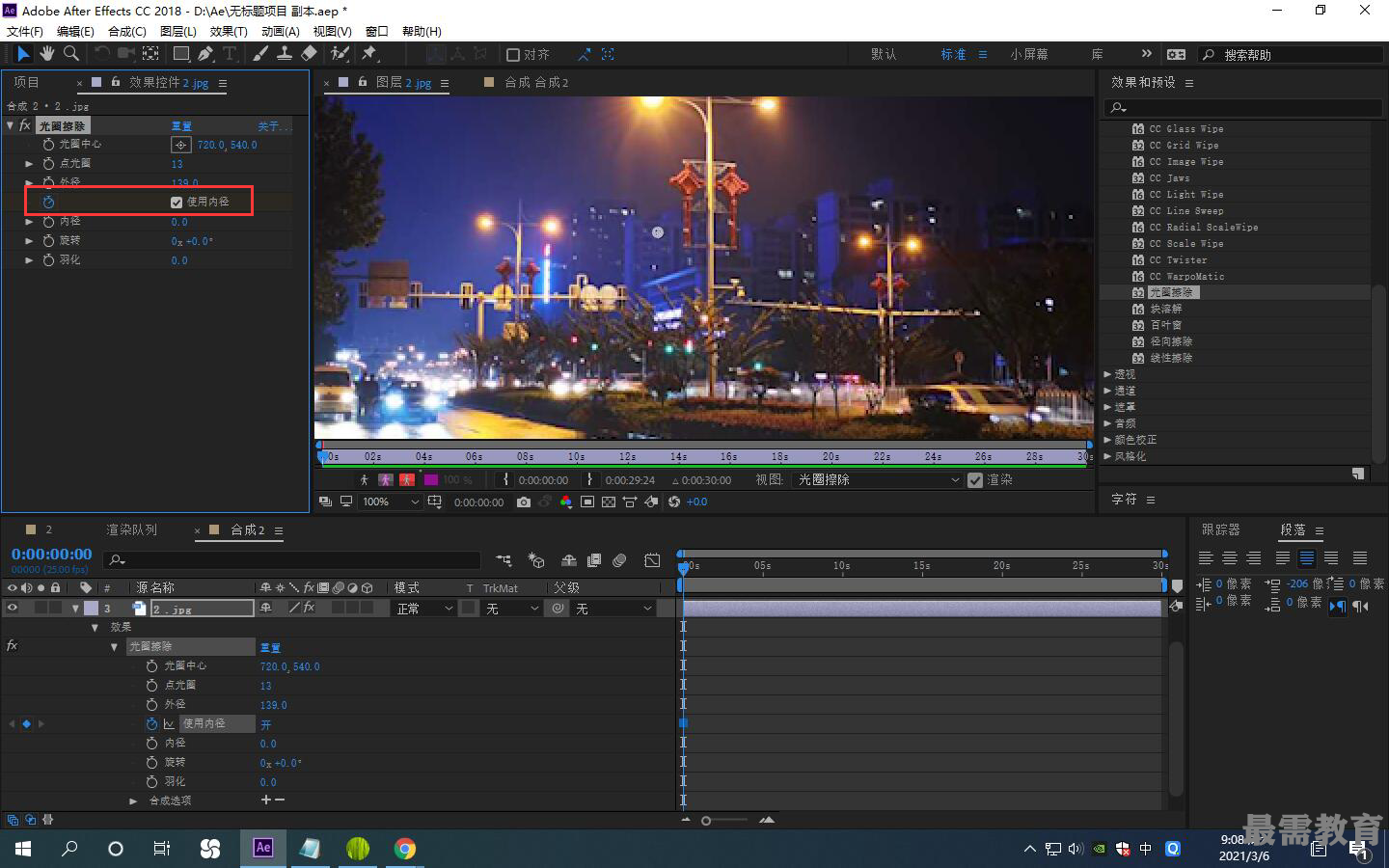The image size is (1389, 868).
Task: Expand the 点光圈 property in Effect Controls
Action: pos(29,164)
